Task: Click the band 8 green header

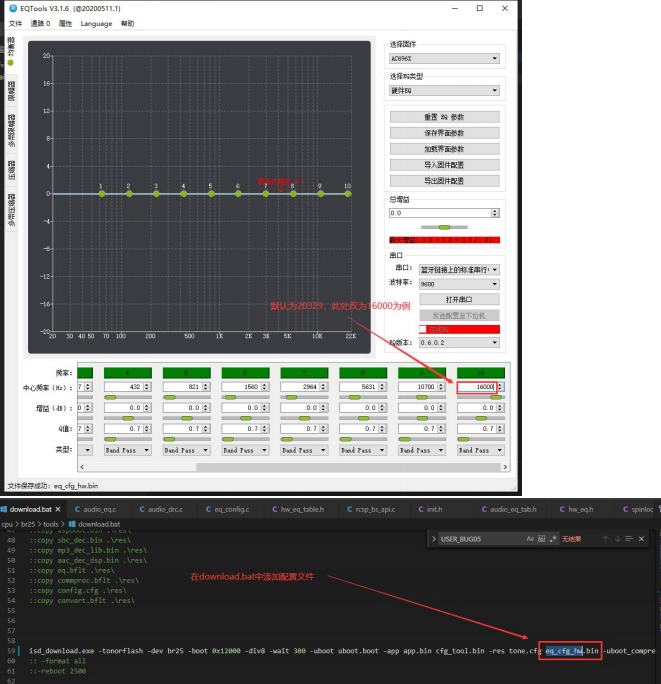Action: coord(363,373)
